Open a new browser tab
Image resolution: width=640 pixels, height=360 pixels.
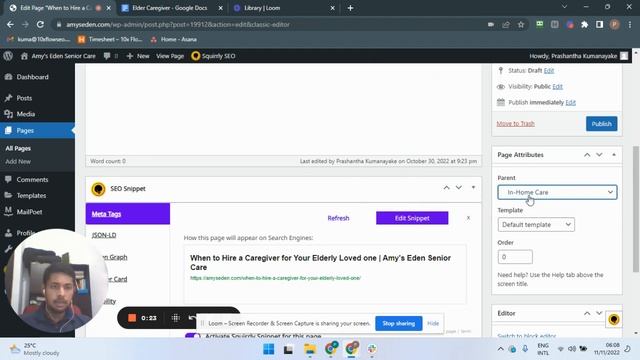tap(350, 8)
